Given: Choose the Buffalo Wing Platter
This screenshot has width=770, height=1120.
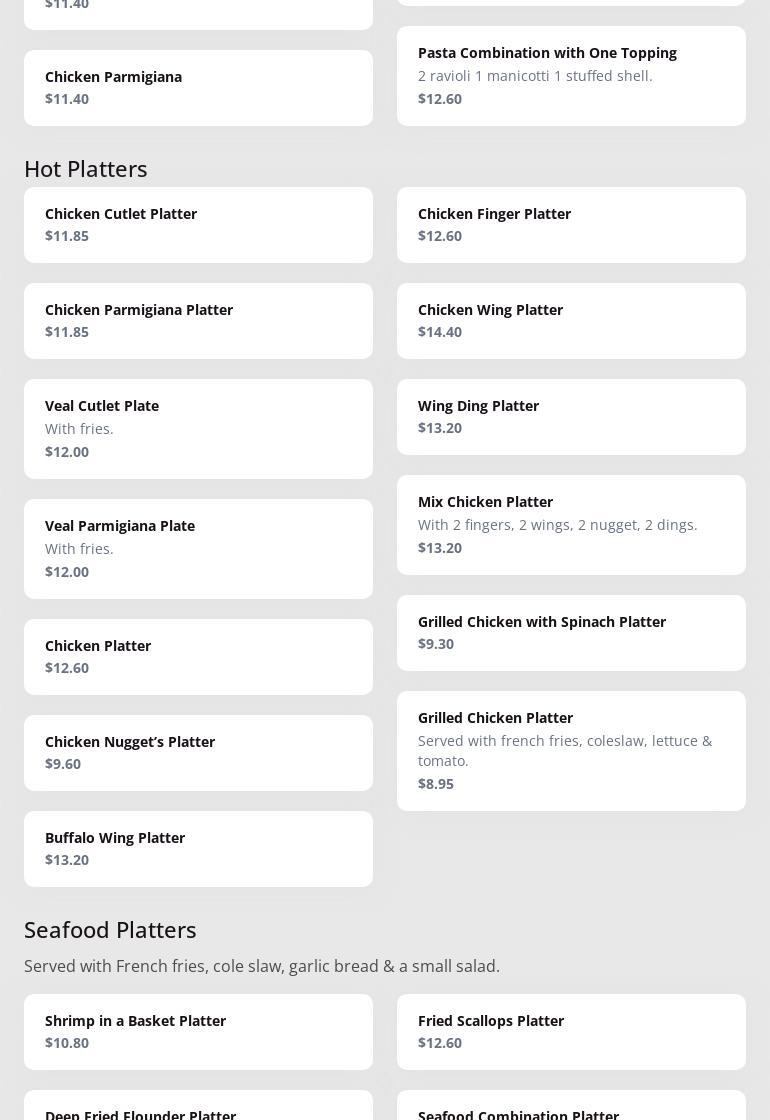Looking at the screenshot, I should 198,849.
